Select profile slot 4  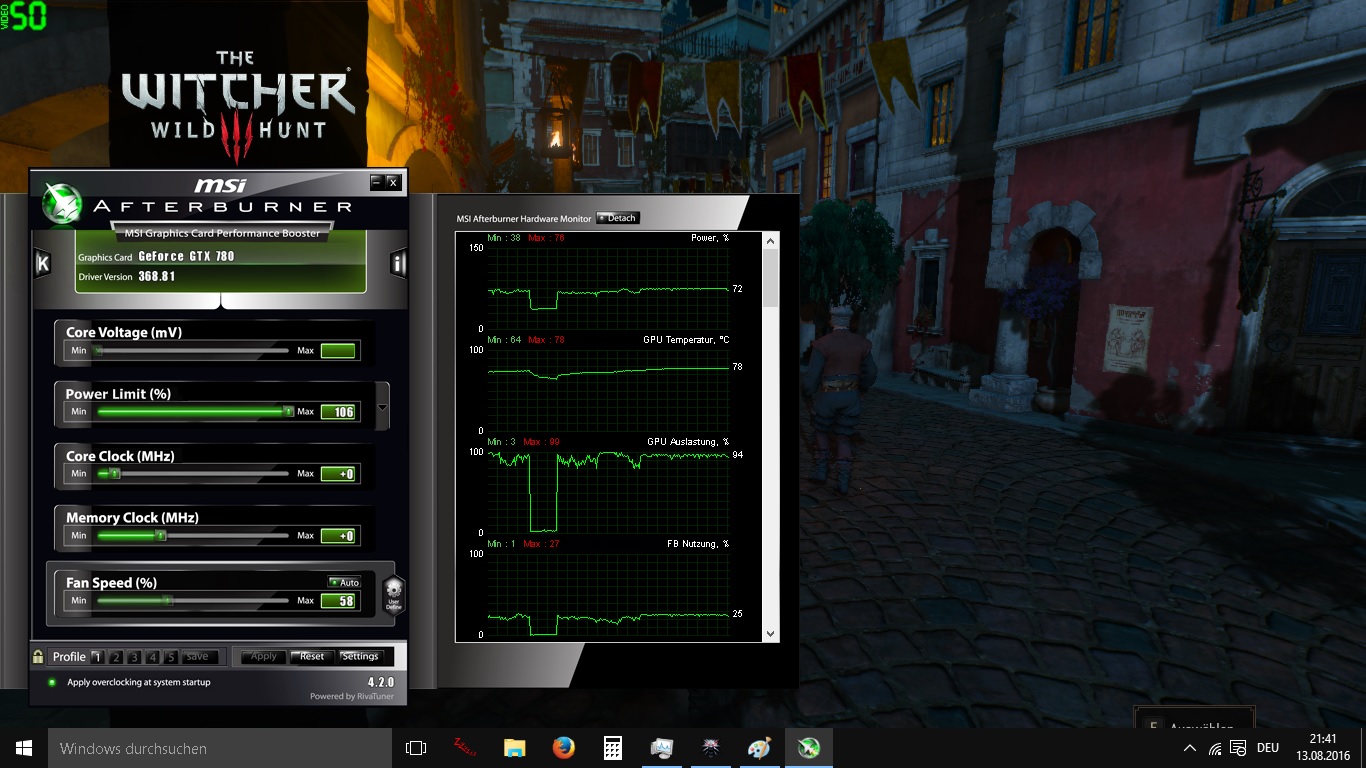pyautogui.click(x=153, y=657)
